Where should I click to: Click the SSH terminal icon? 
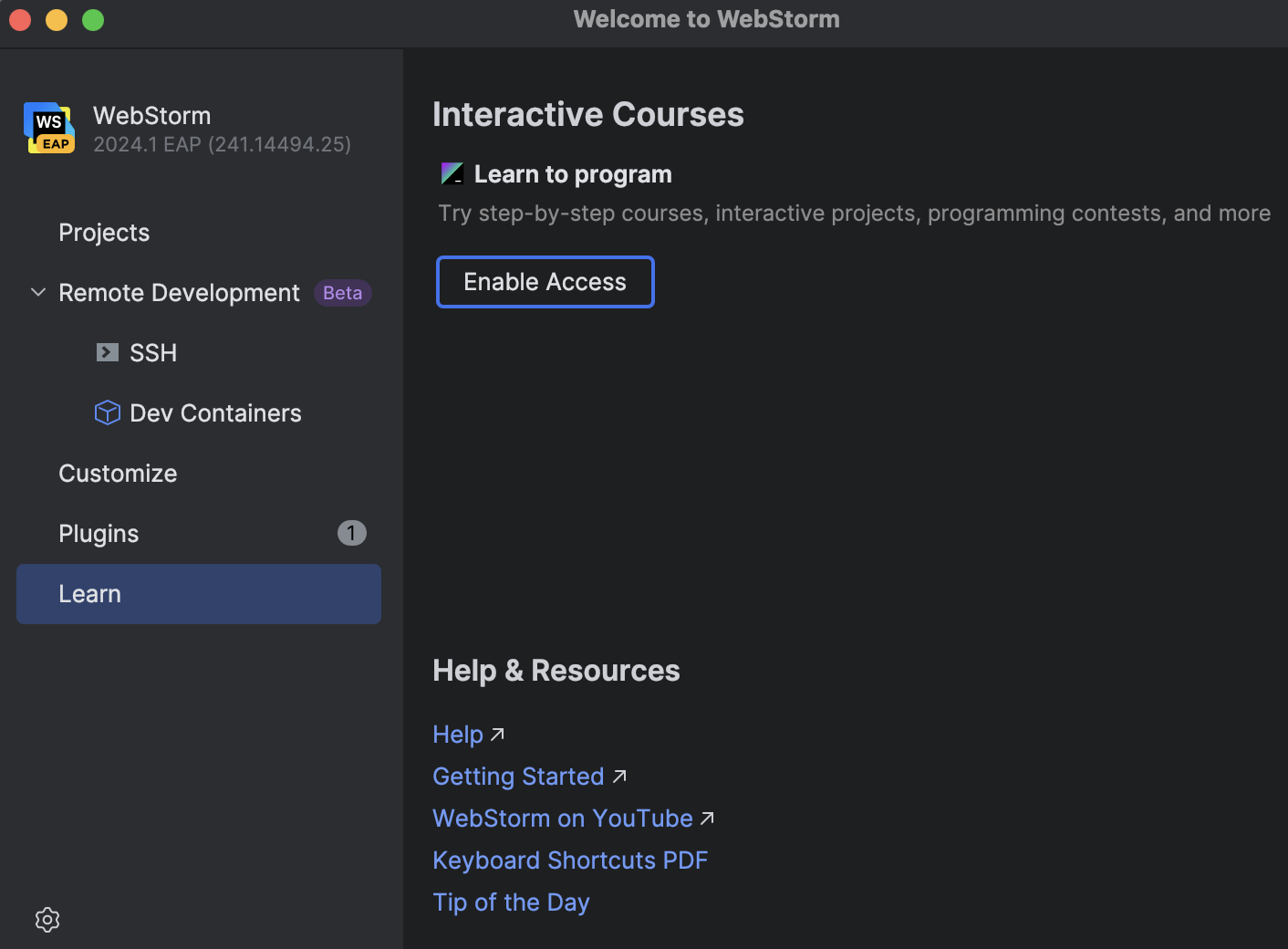point(108,352)
